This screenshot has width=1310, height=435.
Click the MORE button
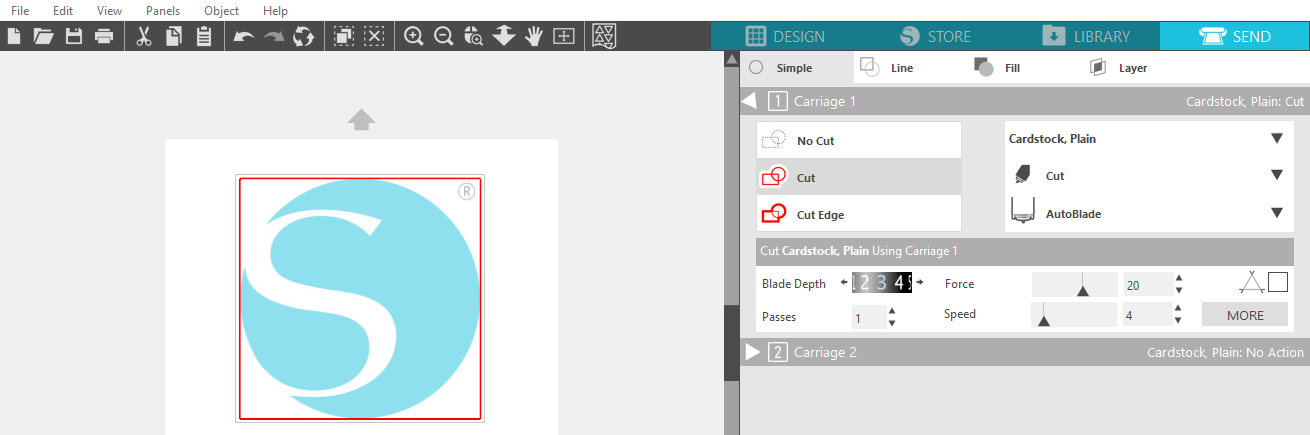1245,315
